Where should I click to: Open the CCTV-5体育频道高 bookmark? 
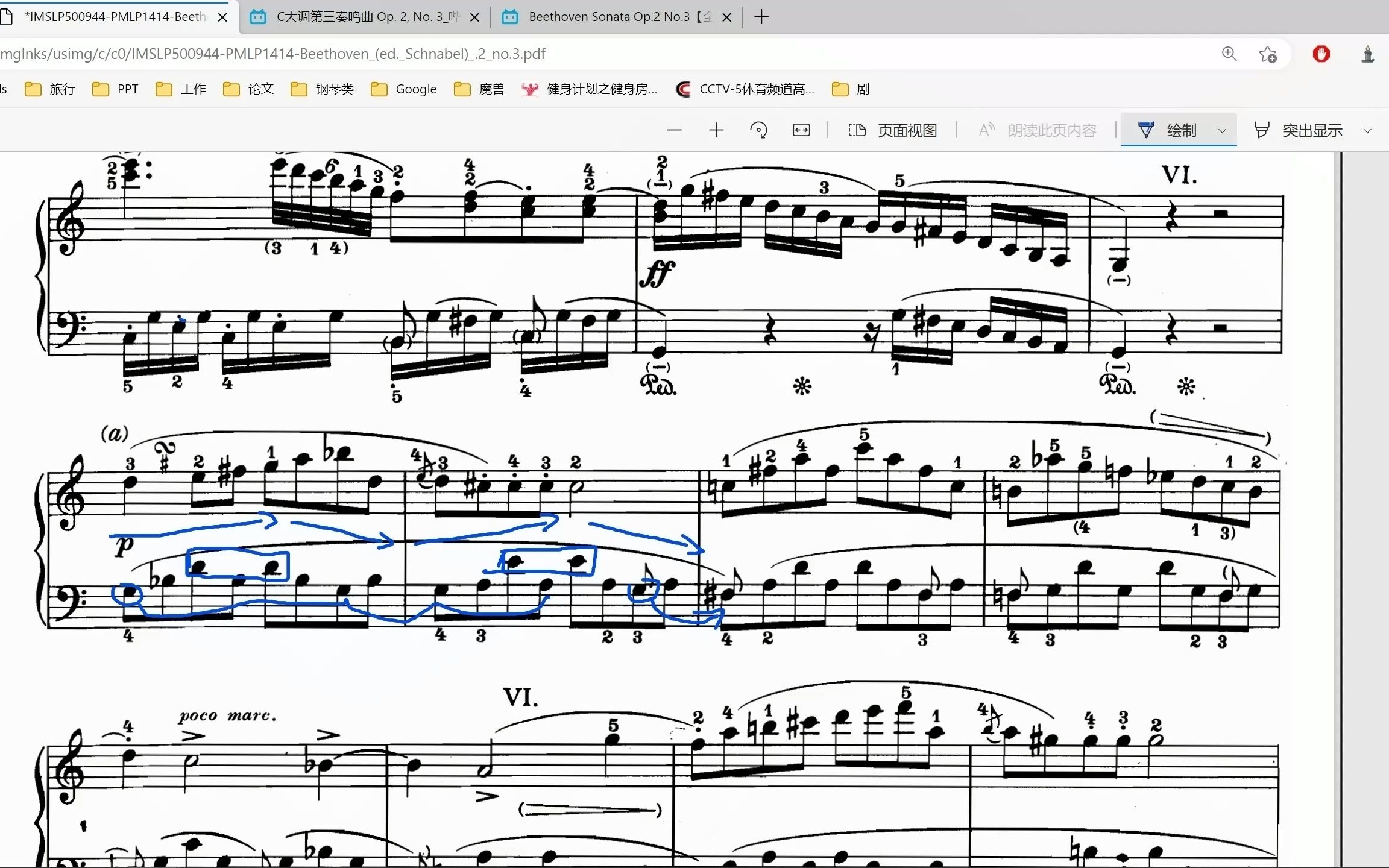click(745, 89)
